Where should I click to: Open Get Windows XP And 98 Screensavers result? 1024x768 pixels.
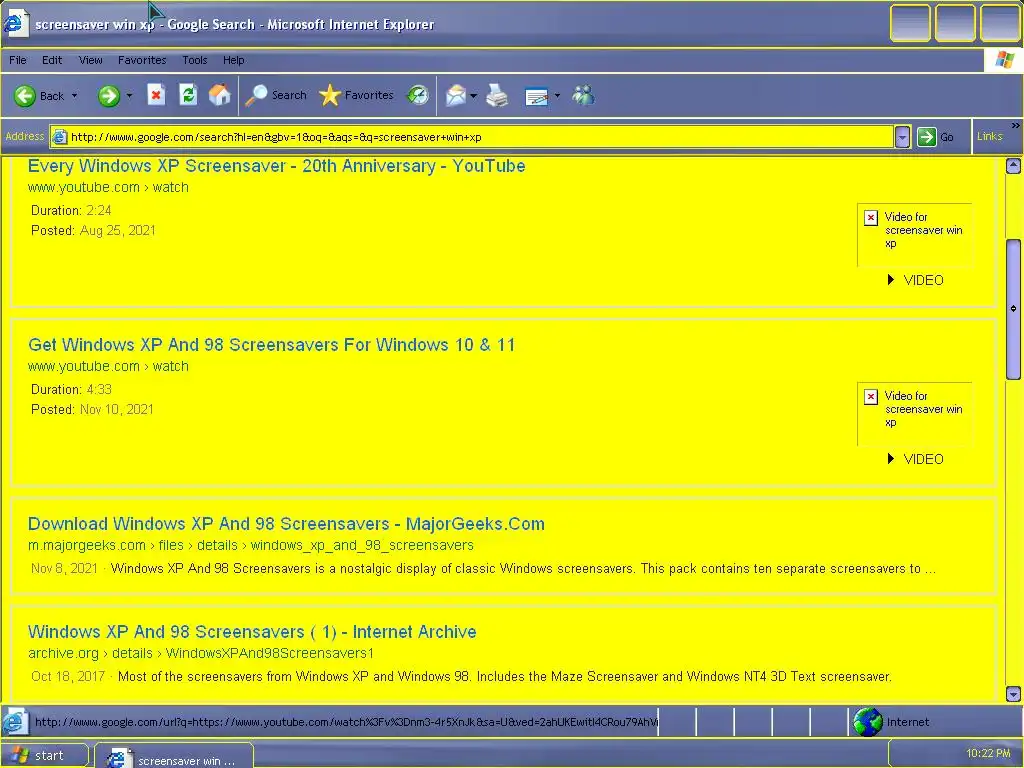pyautogui.click(x=272, y=345)
